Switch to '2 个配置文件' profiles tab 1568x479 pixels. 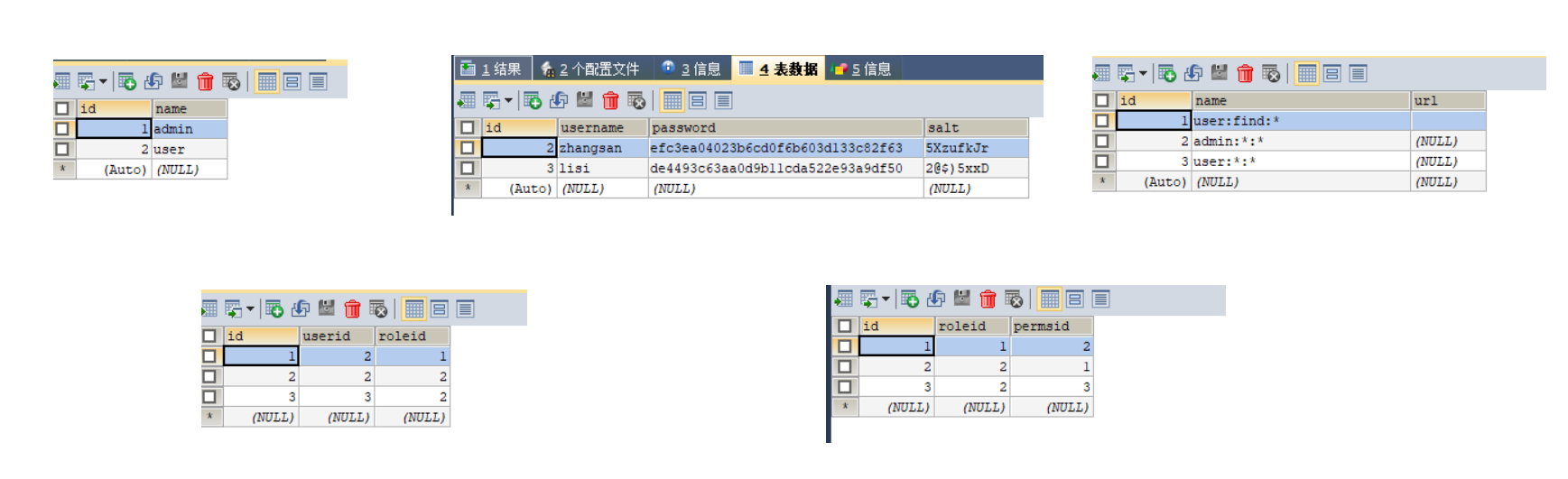(591, 69)
